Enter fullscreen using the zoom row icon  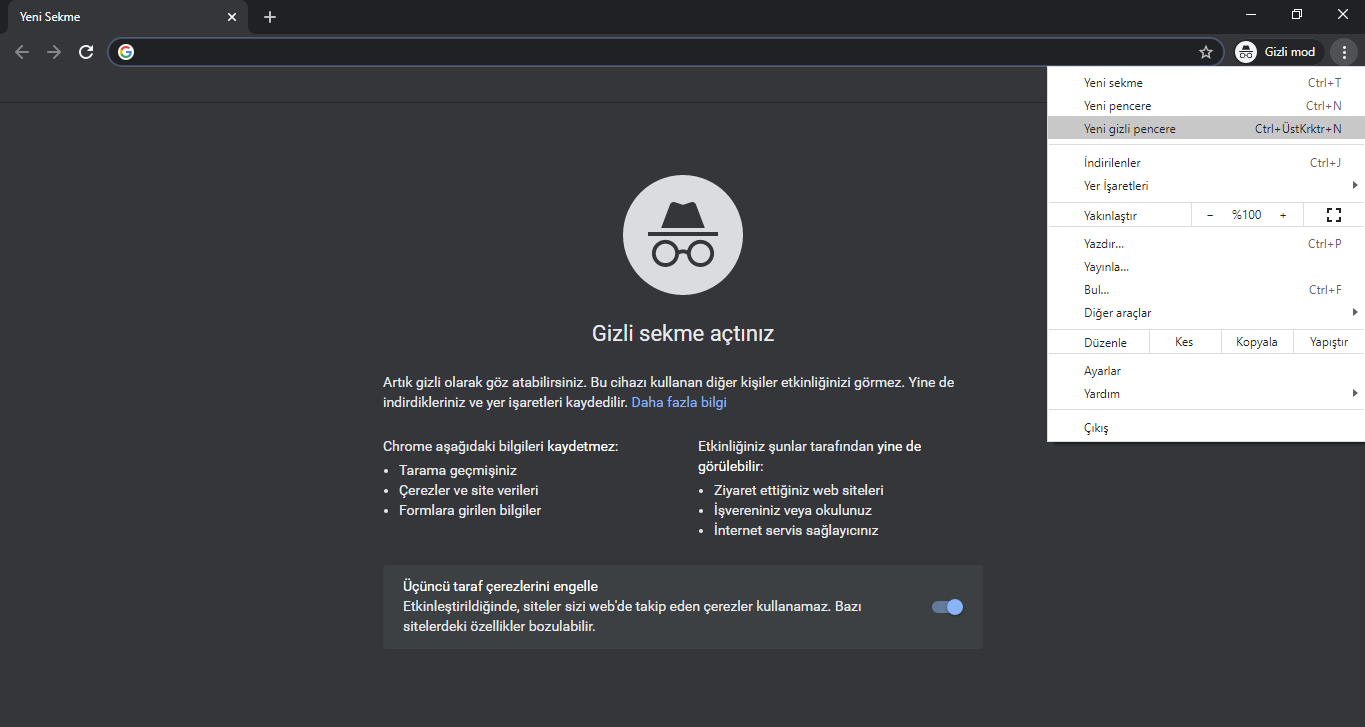pyautogui.click(x=1333, y=215)
